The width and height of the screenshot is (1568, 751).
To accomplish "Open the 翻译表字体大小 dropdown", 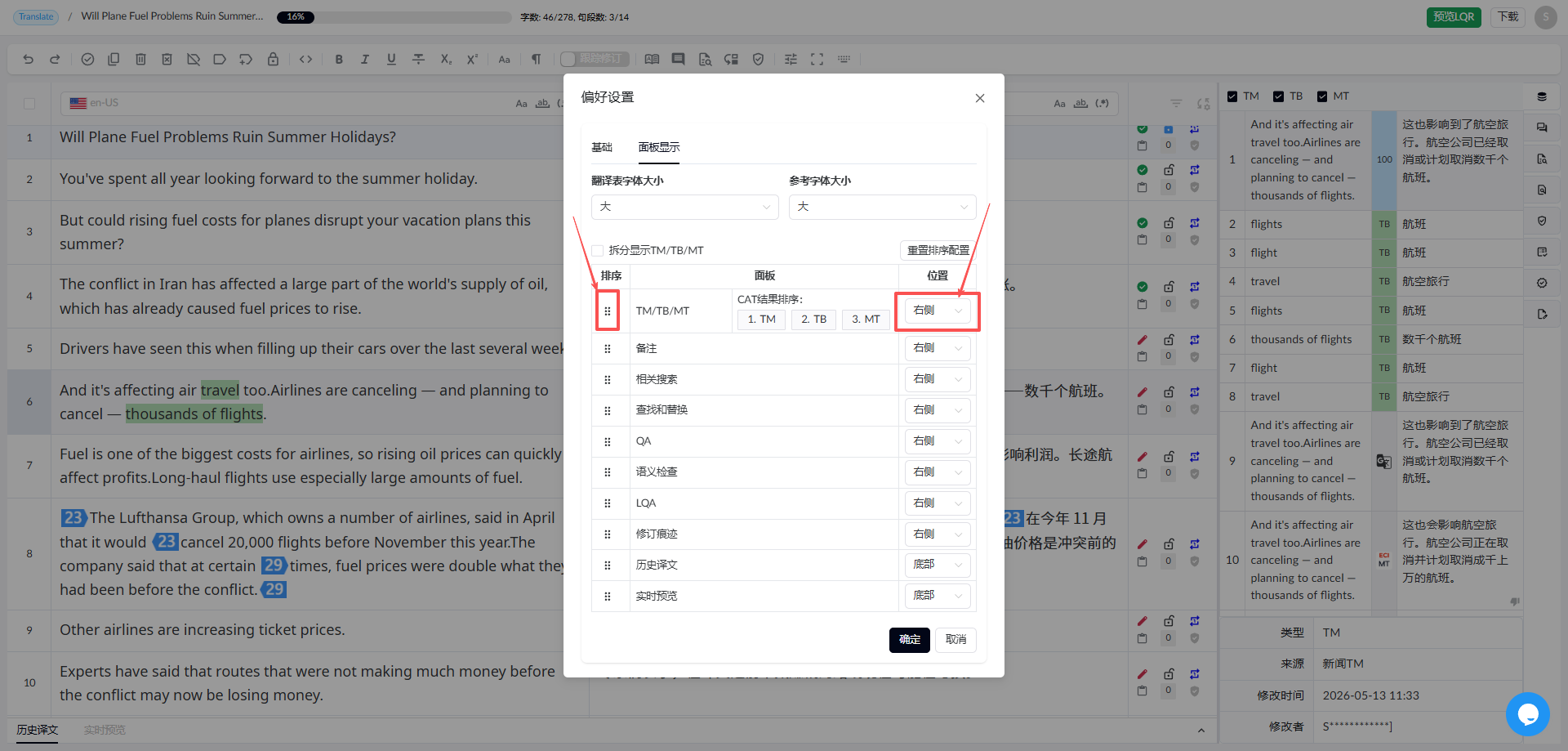I will [684, 207].
